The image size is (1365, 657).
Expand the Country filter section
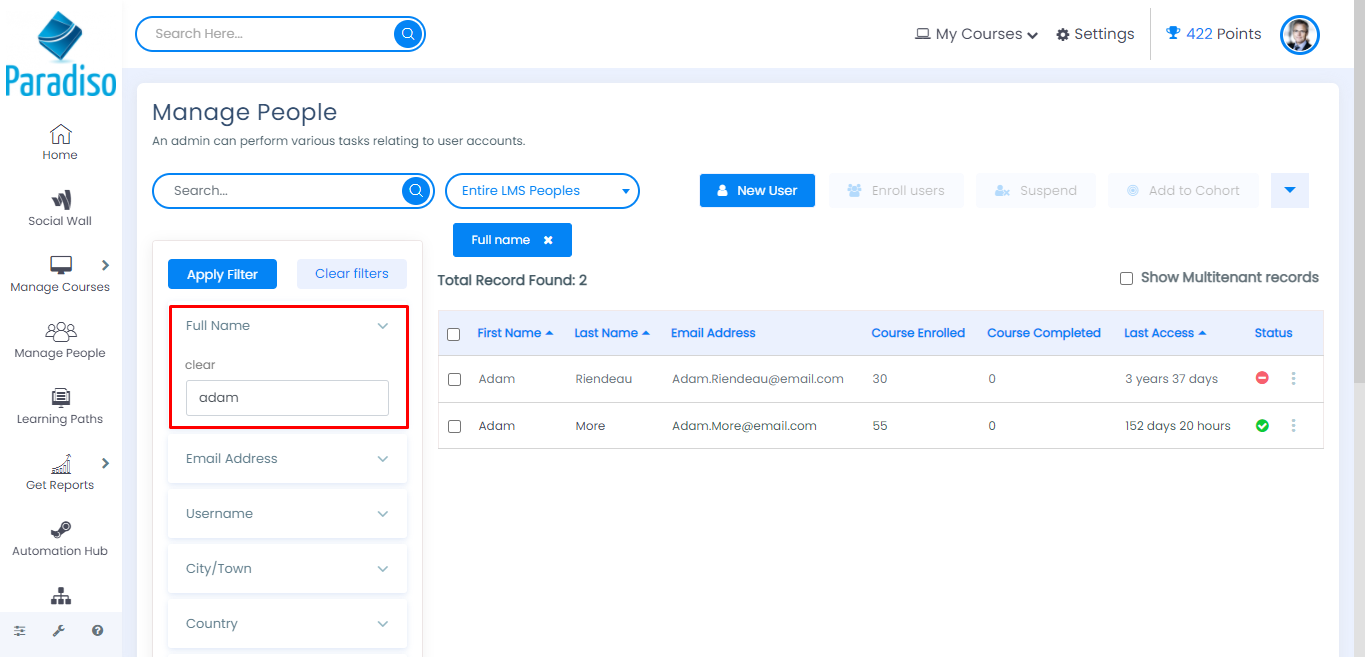[287, 624]
